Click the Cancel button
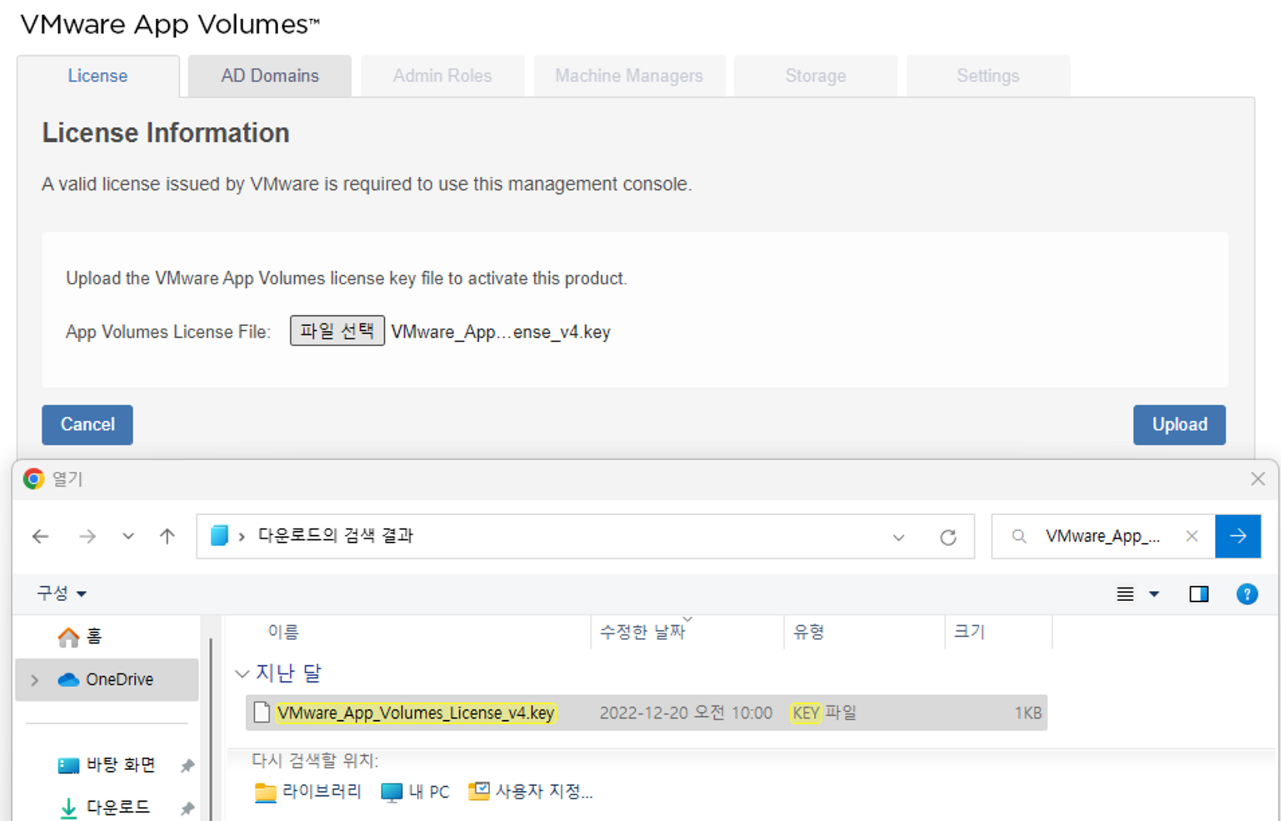1281x821 pixels. click(x=87, y=424)
